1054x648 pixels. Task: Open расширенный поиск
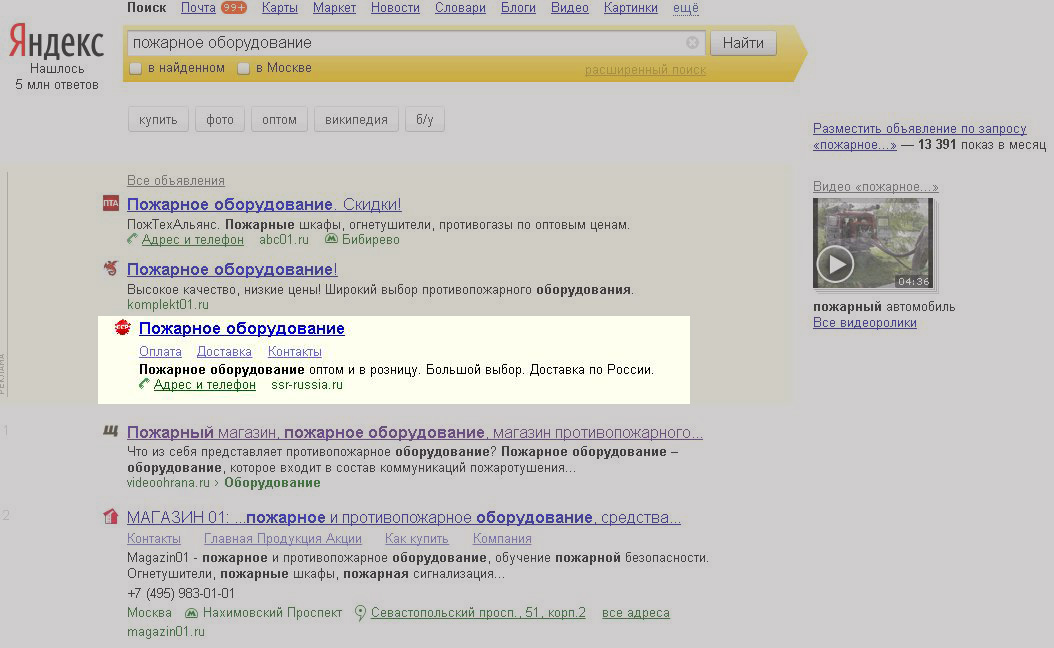[x=645, y=70]
